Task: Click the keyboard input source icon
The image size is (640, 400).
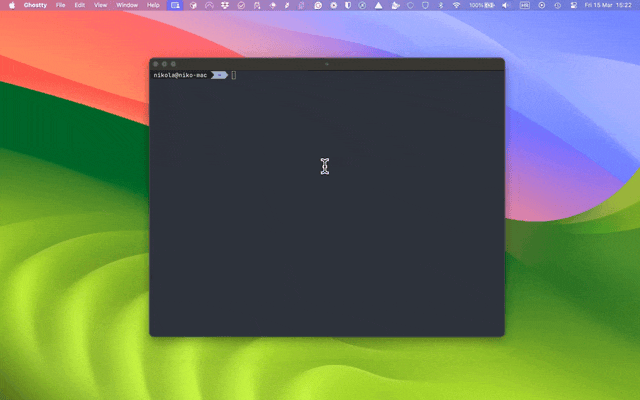Action: (524, 5)
